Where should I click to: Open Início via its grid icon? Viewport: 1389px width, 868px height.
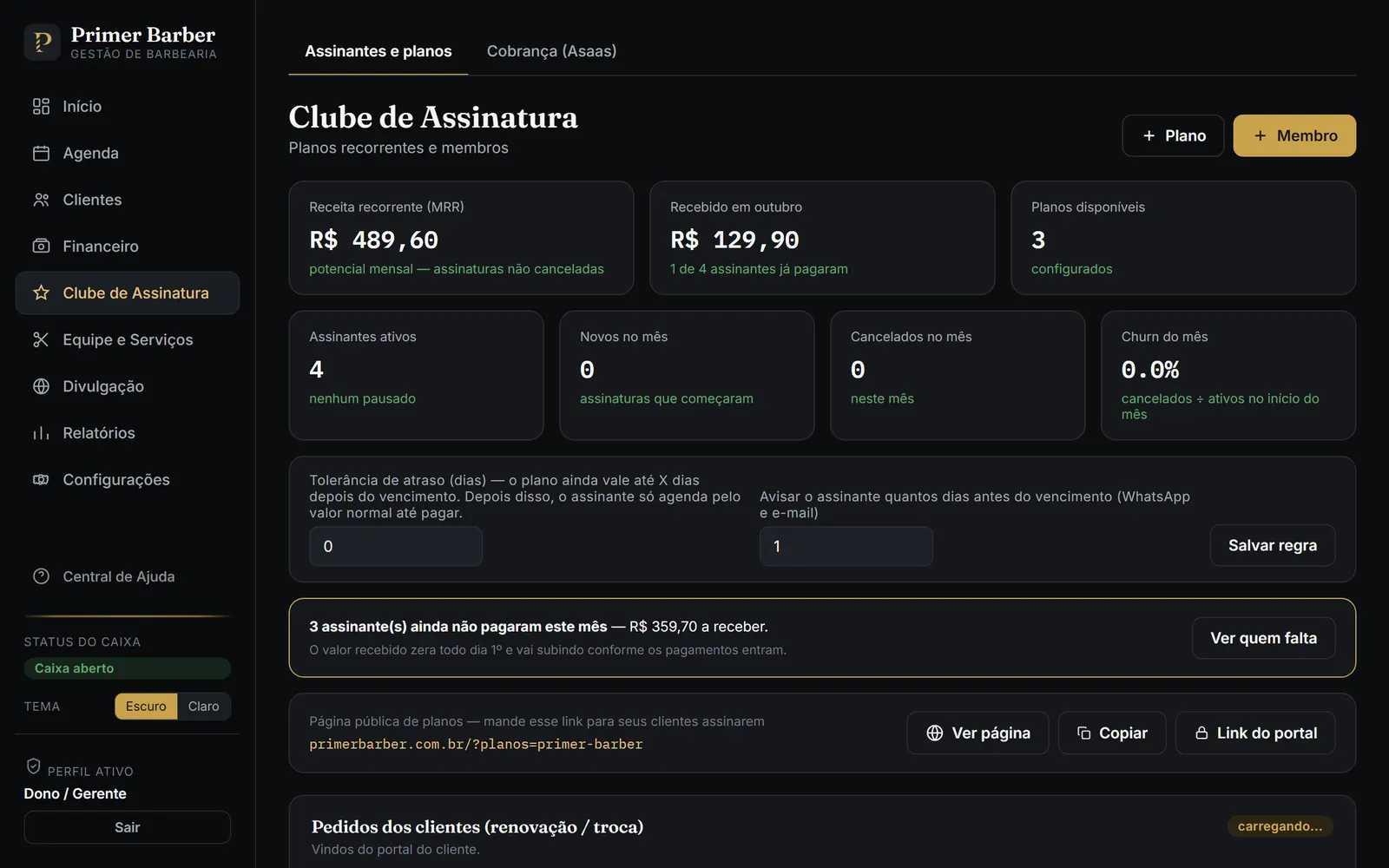click(x=41, y=107)
